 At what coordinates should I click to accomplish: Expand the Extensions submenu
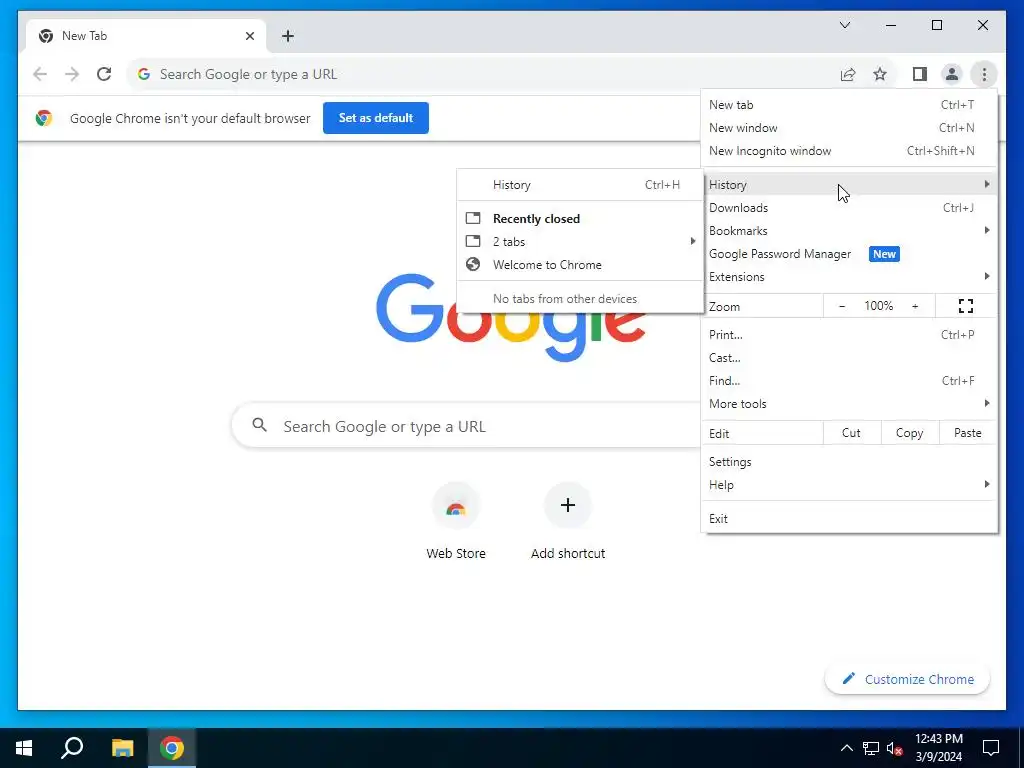tap(849, 277)
